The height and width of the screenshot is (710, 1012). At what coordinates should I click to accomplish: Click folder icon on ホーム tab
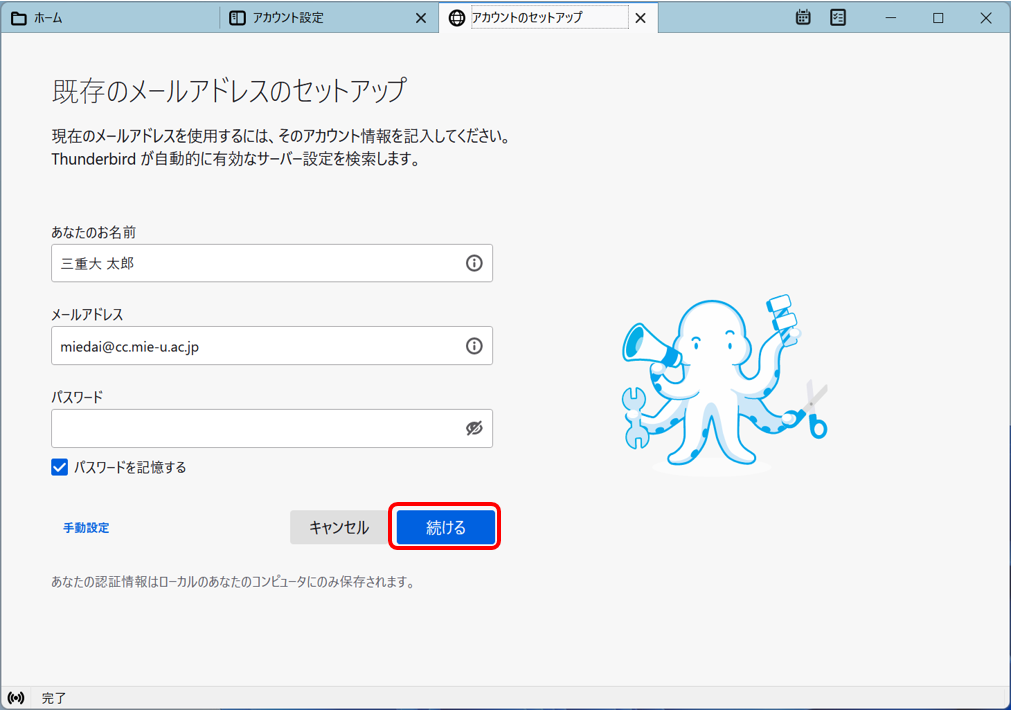[x=19, y=18]
